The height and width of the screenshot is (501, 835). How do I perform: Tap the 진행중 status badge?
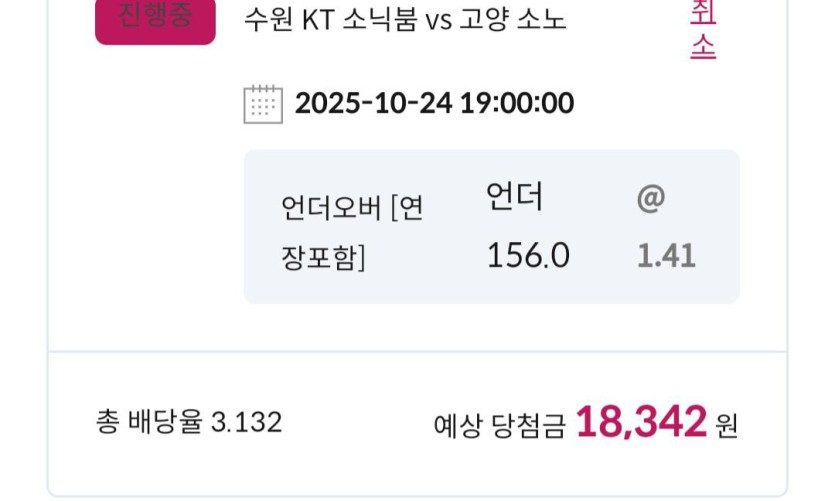[155, 19]
